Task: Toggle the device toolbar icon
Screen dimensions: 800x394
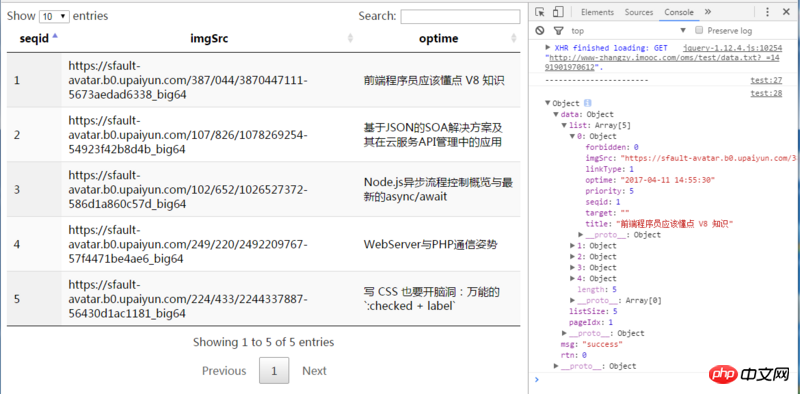Action: (558, 12)
